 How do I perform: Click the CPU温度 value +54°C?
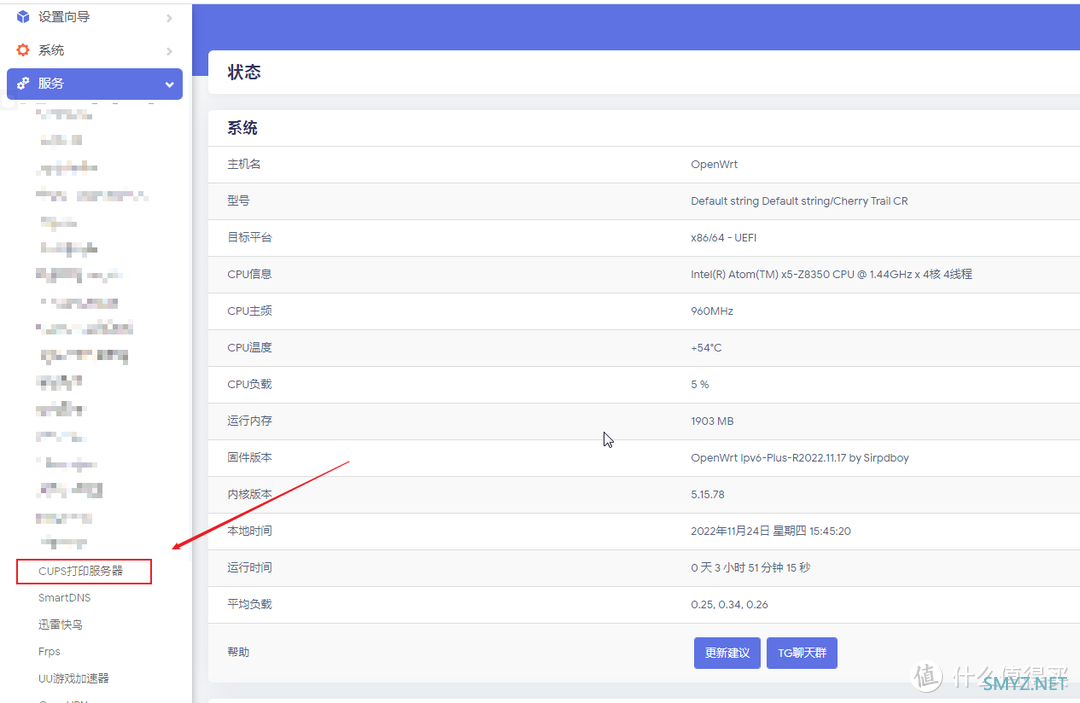click(706, 348)
